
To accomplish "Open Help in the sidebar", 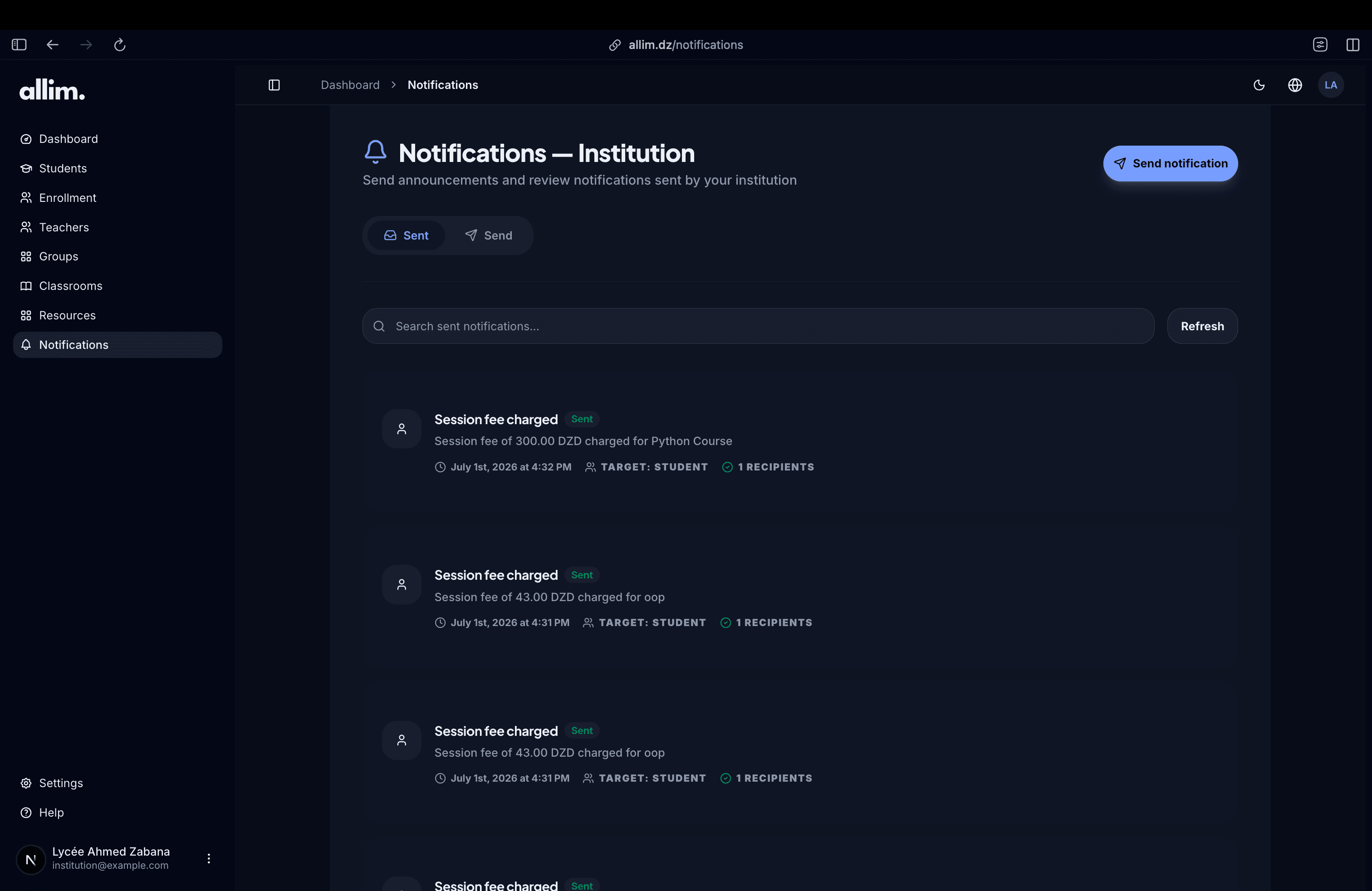I will pyautogui.click(x=117, y=812).
